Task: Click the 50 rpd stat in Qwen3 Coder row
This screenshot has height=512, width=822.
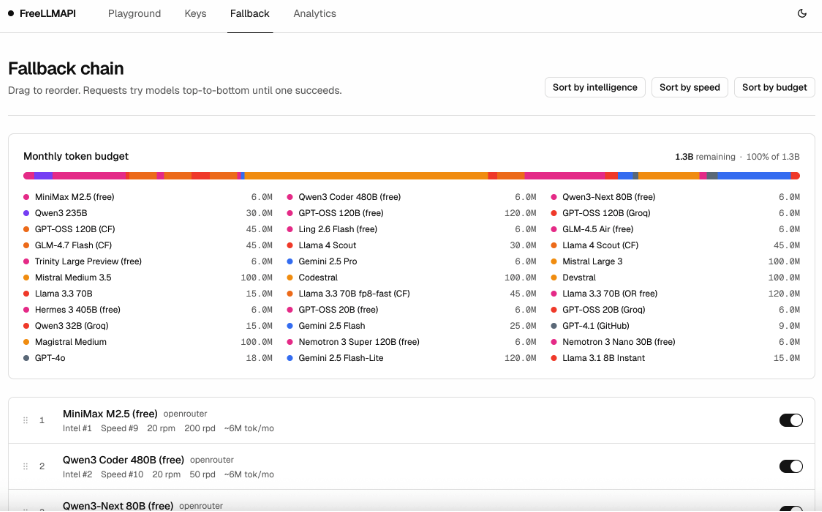Action: point(202,474)
